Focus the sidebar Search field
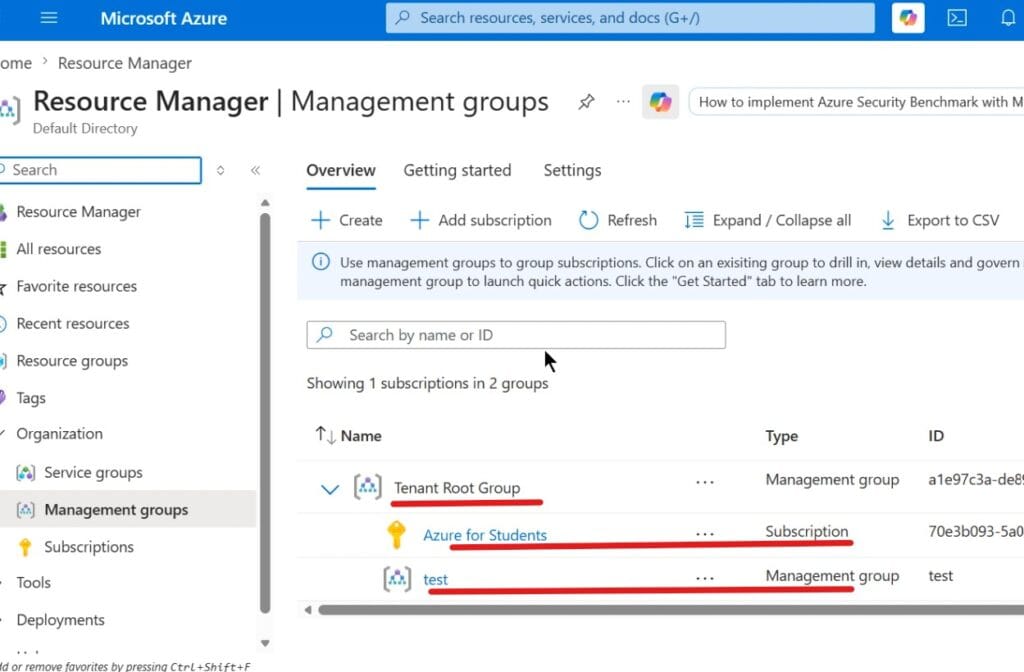 point(101,170)
